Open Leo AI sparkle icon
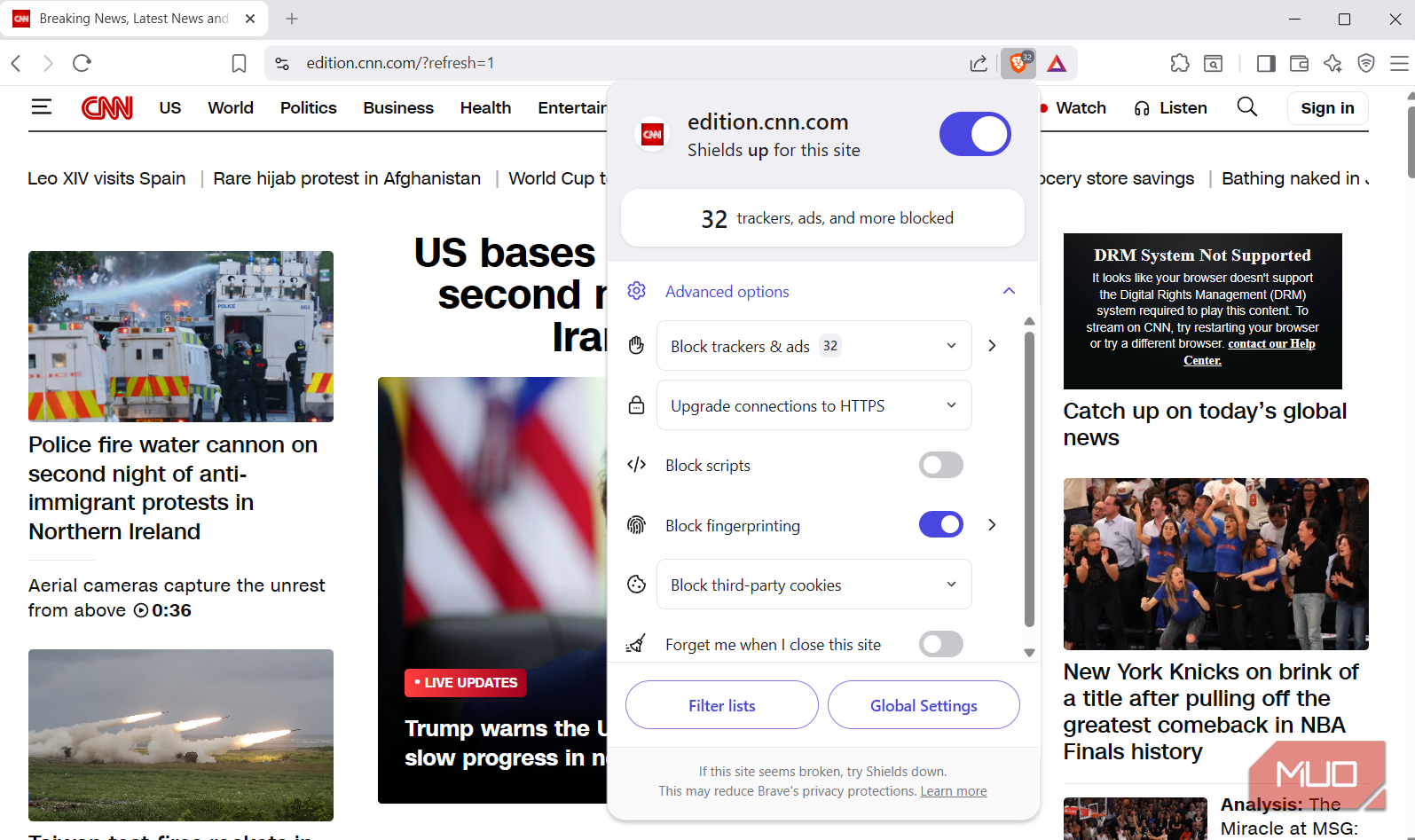Viewport: 1415px width, 840px height. tap(1332, 63)
